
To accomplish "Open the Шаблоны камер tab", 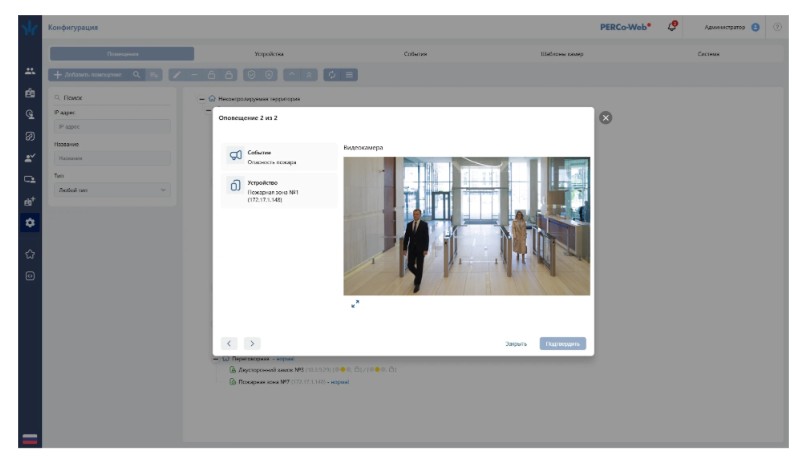I will tap(561, 54).
